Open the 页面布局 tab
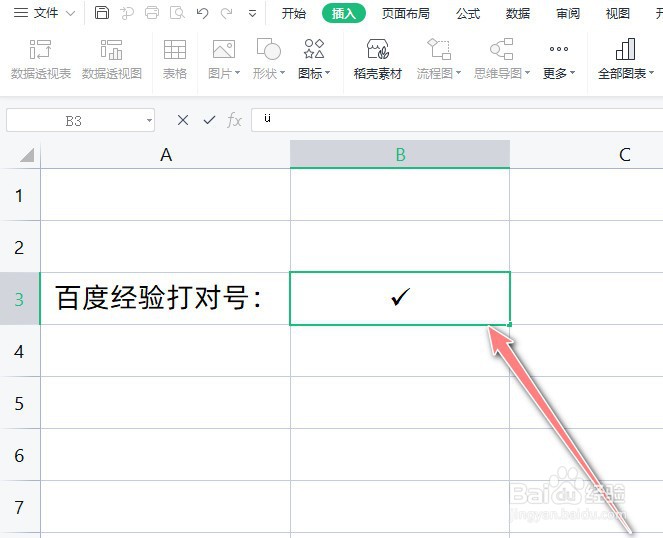 coord(405,14)
